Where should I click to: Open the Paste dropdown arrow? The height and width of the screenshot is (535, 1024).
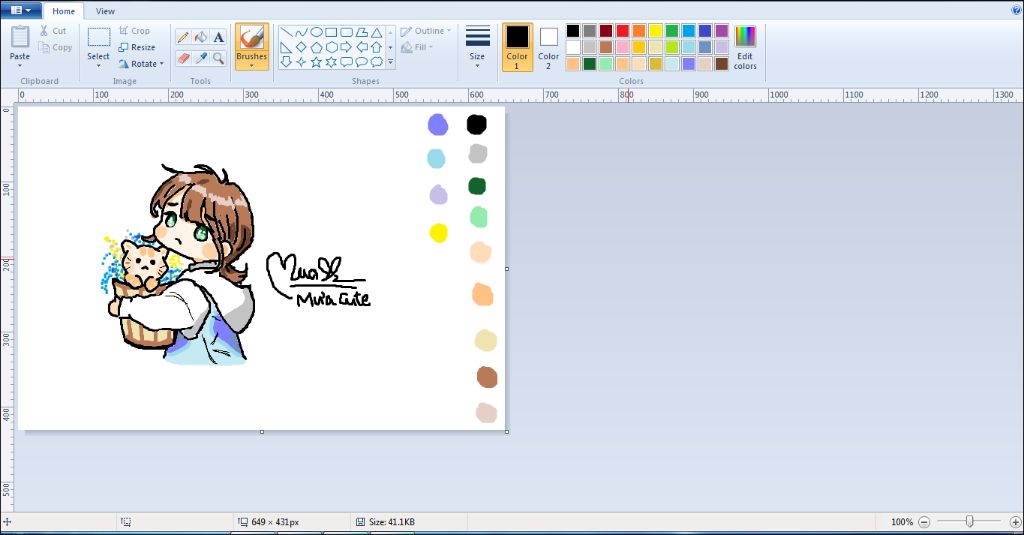click(20, 66)
